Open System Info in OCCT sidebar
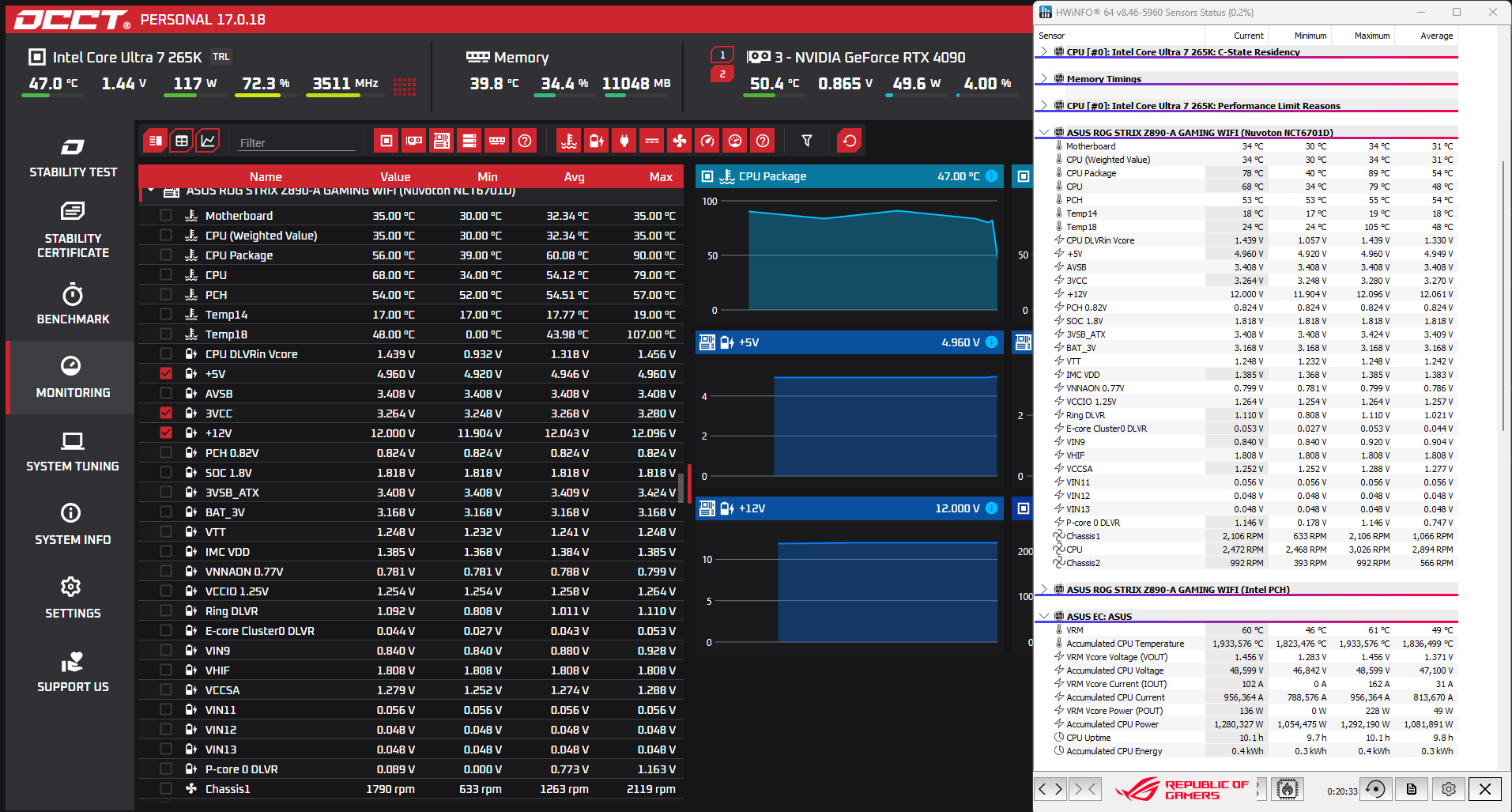 (x=73, y=525)
